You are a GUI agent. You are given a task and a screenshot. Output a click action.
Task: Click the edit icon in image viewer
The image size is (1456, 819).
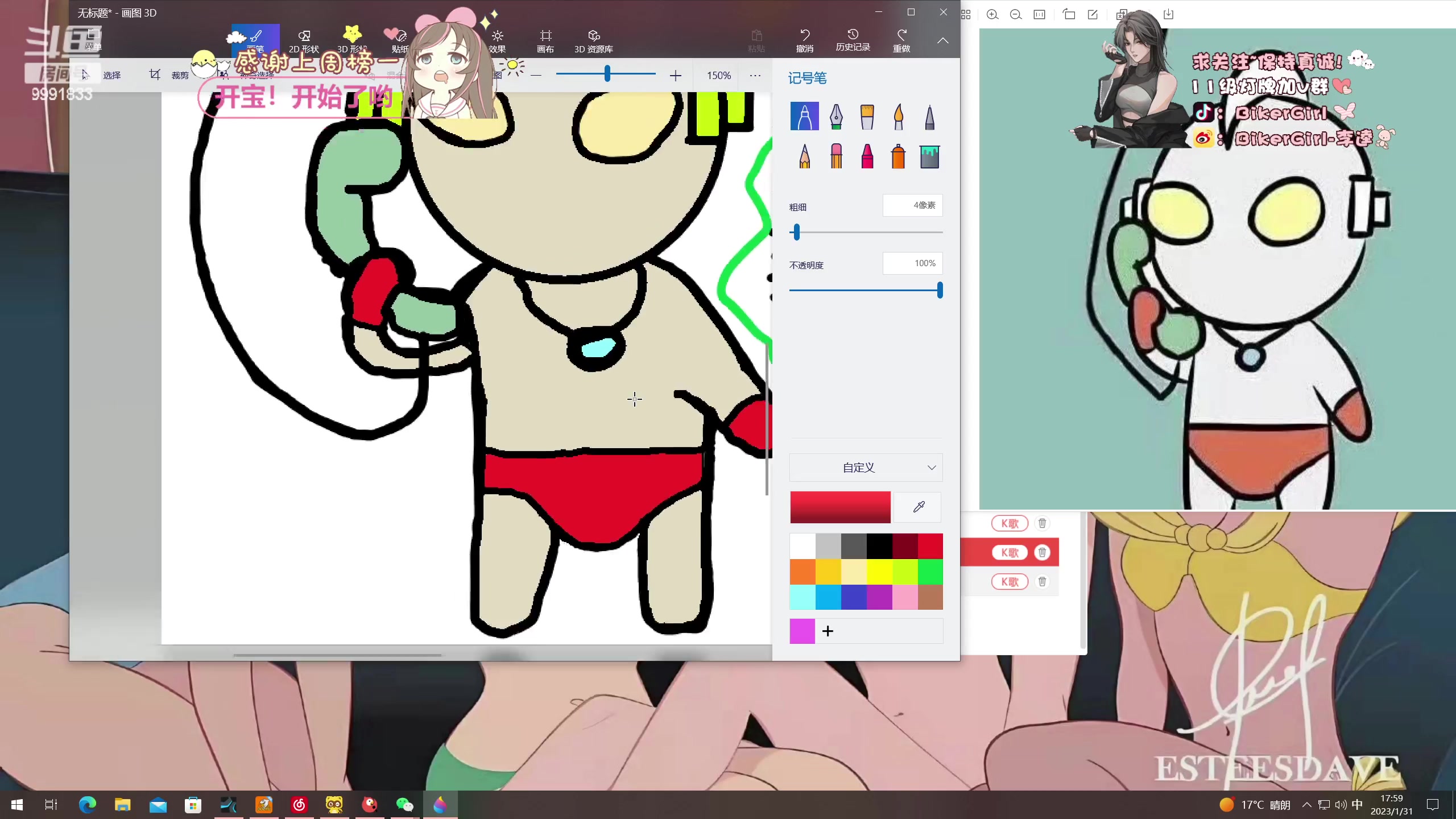coord(1093,14)
